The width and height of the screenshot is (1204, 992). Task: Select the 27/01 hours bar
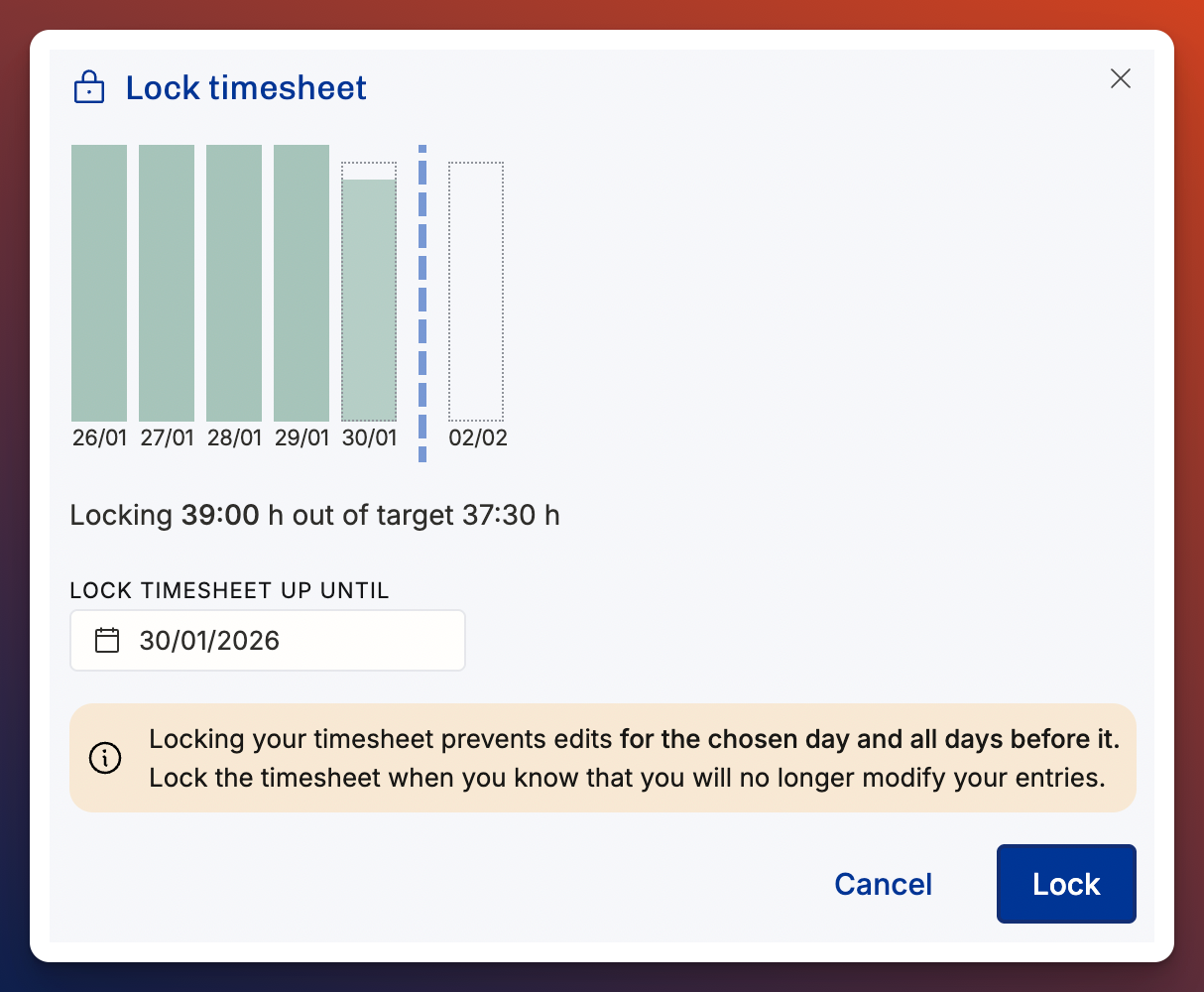click(x=167, y=284)
